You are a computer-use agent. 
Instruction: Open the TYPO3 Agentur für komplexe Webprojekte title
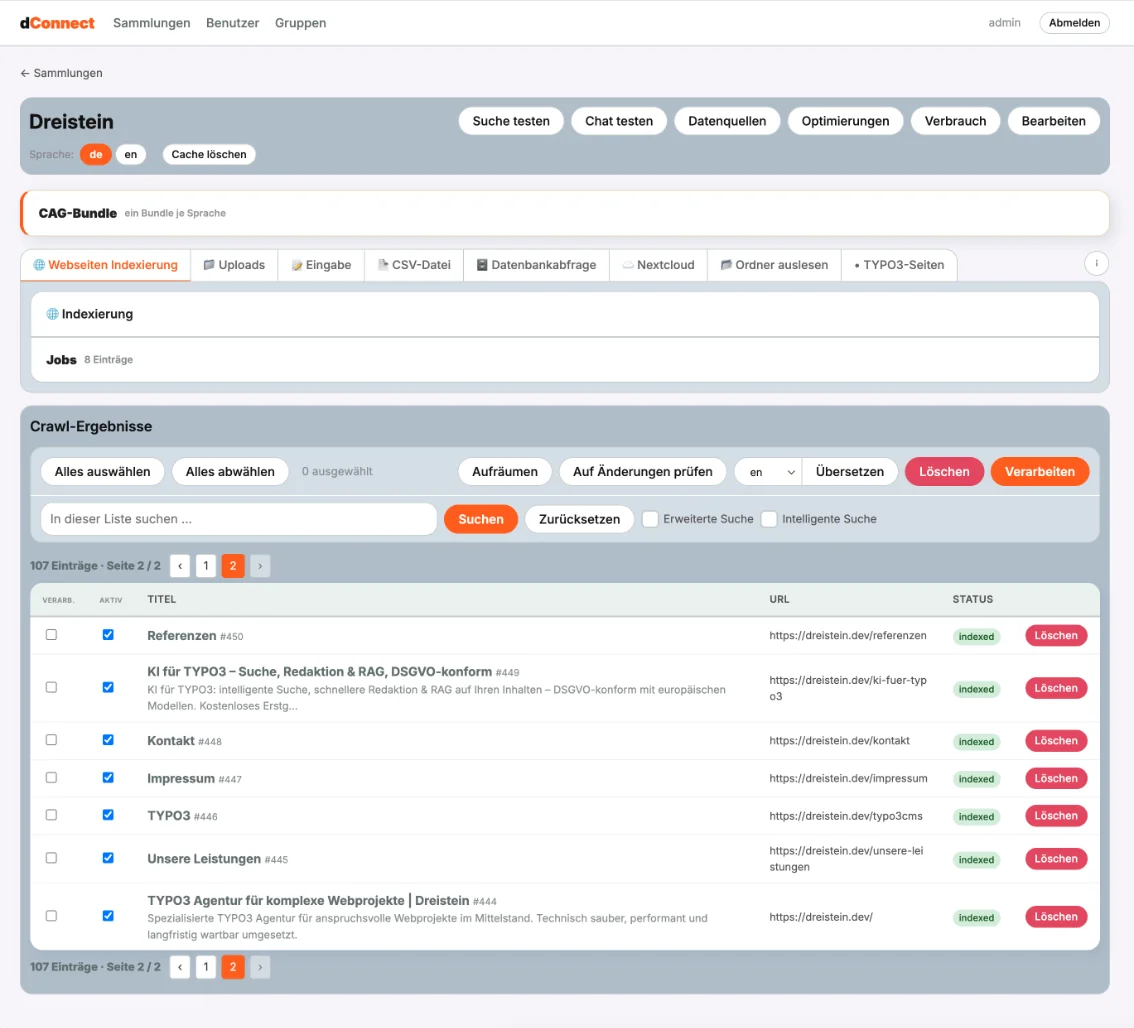pos(308,901)
